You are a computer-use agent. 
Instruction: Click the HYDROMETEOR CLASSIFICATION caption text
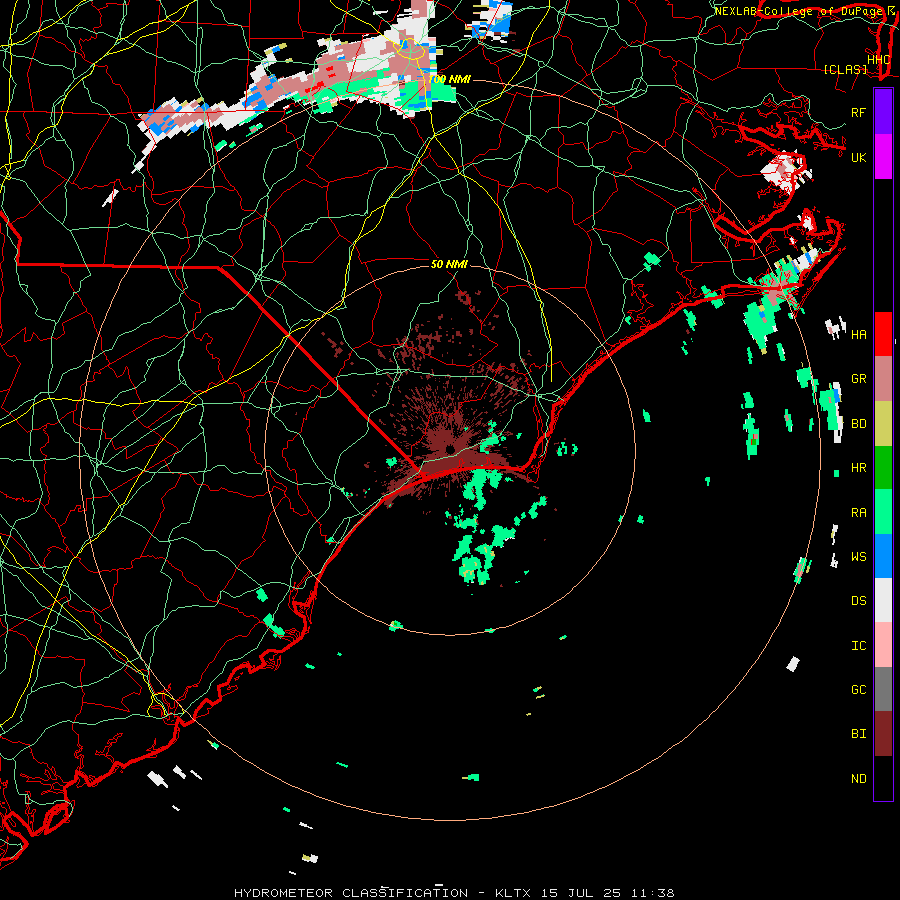point(351,893)
